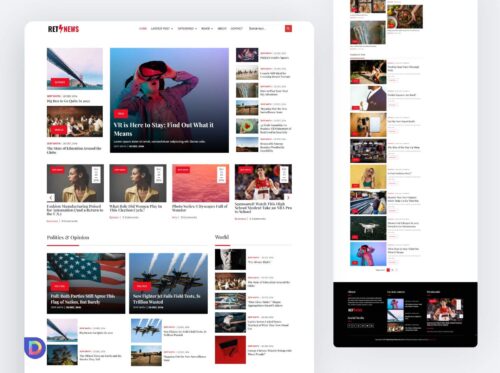Image resolution: width=500 pixels, height=373 pixels.
Task: Open small jets thumbnail under Politics
Action: [x=146, y=330]
